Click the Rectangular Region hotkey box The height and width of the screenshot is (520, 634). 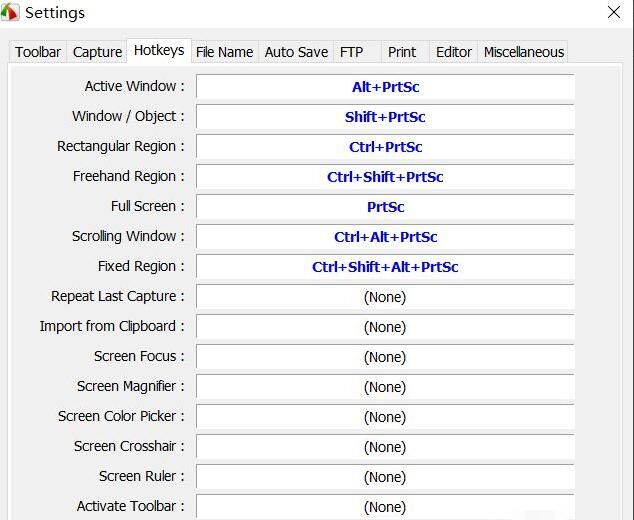coord(385,147)
